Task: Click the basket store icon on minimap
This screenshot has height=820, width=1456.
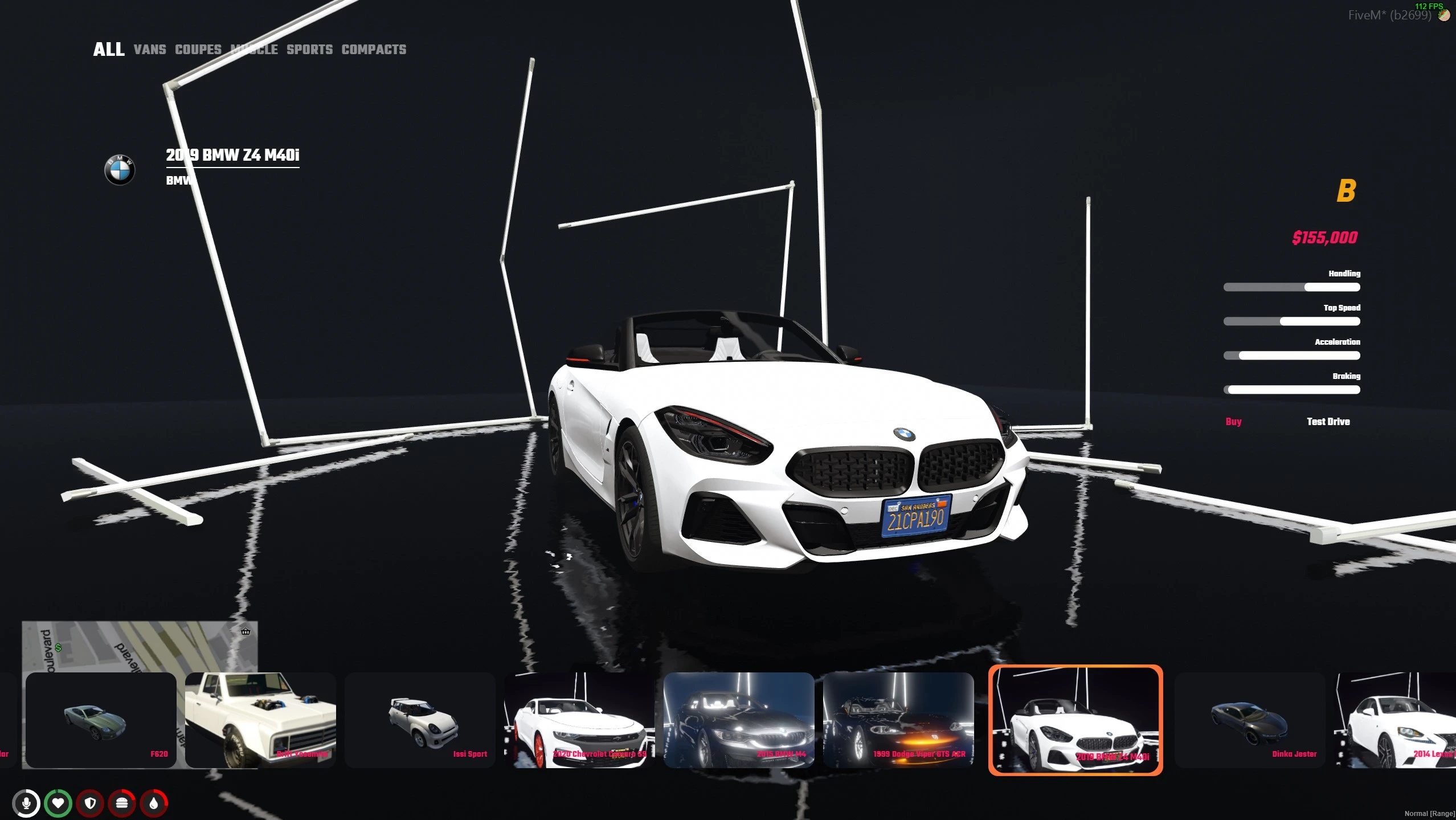Action: pos(246,631)
